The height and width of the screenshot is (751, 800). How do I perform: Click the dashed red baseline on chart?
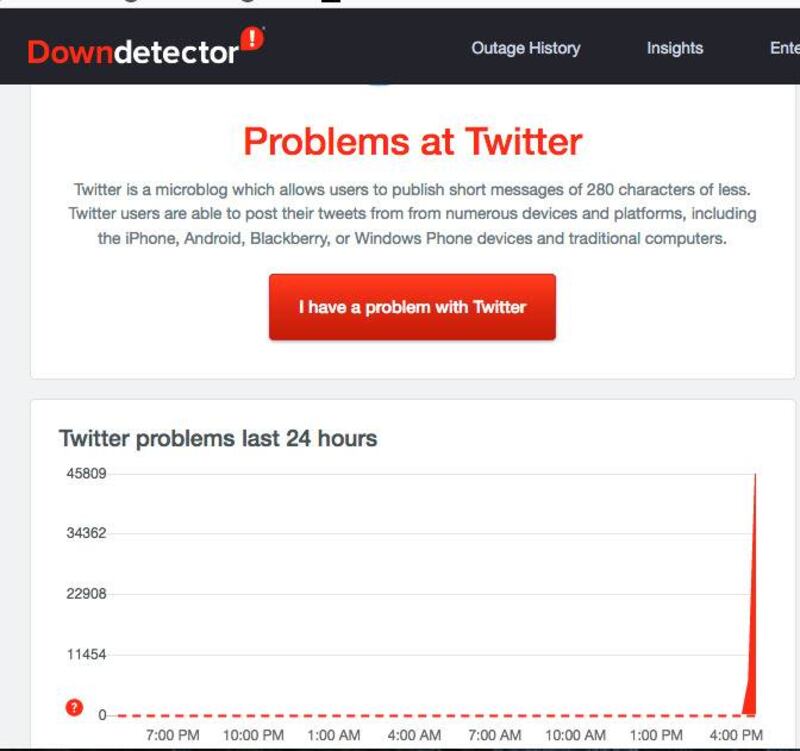click(x=429, y=715)
